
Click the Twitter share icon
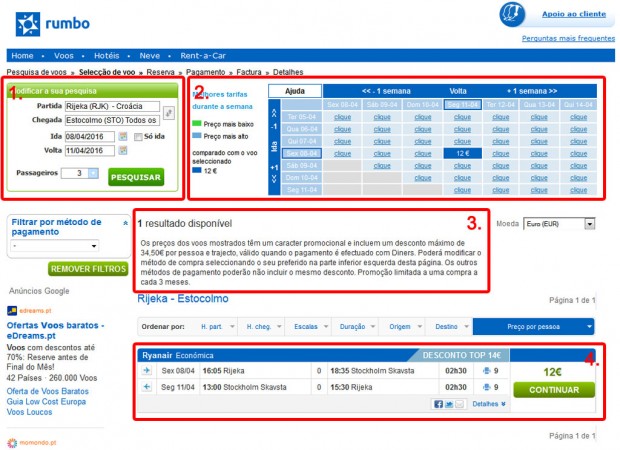[449, 404]
